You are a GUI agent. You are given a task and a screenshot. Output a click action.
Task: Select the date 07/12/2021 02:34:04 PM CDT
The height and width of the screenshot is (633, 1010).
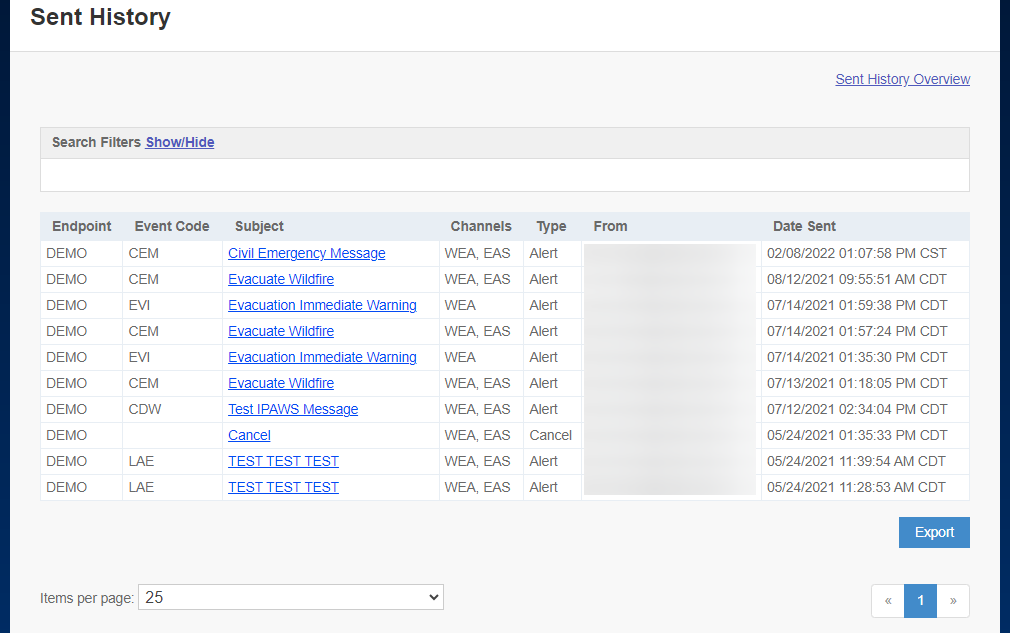coord(857,410)
